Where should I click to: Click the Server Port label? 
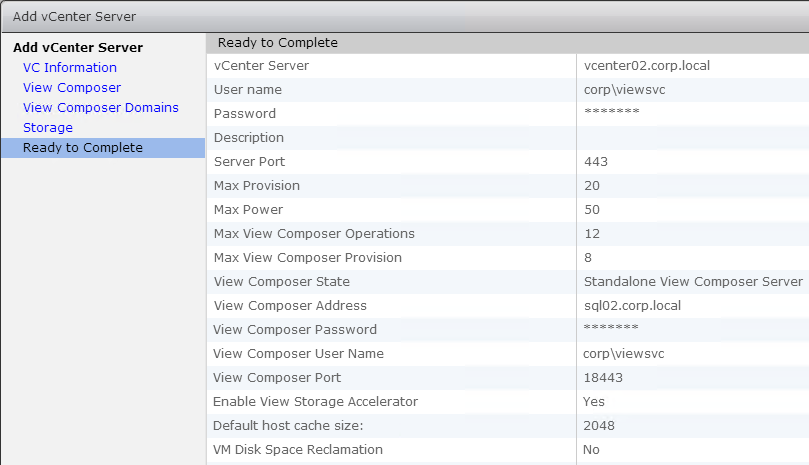[x=249, y=162]
